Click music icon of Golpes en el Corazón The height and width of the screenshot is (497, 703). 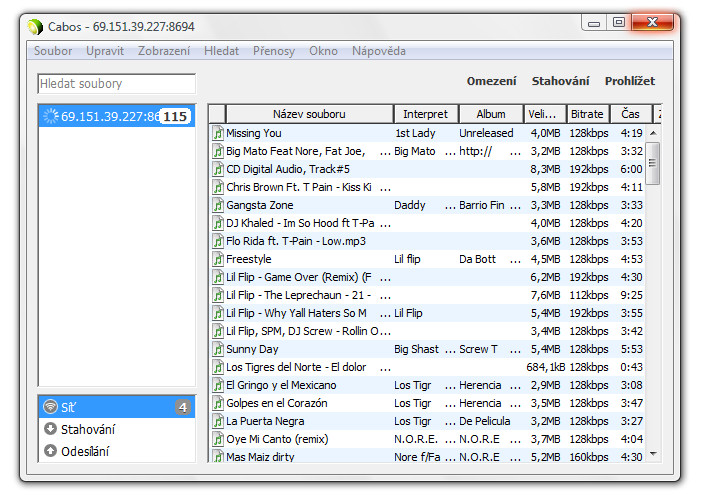tap(218, 403)
